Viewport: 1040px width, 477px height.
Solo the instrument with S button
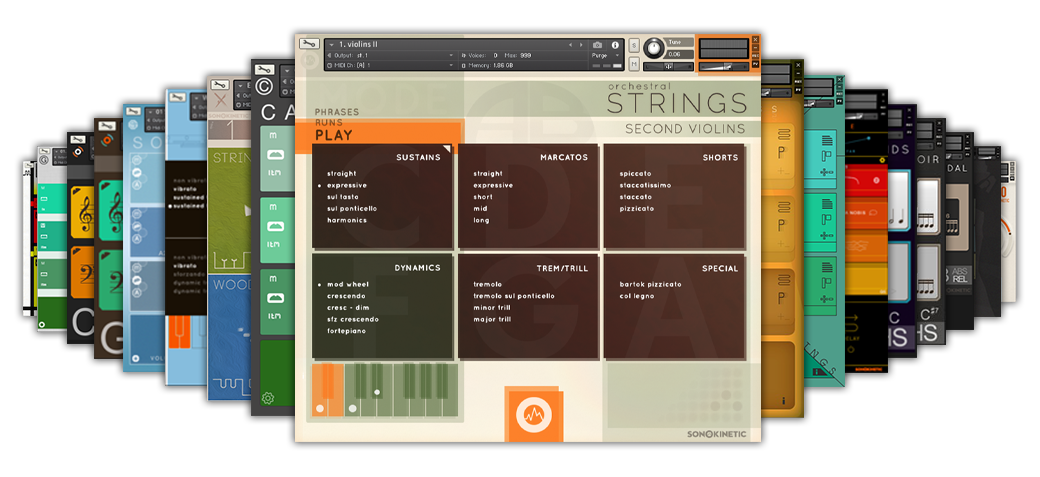(634, 45)
